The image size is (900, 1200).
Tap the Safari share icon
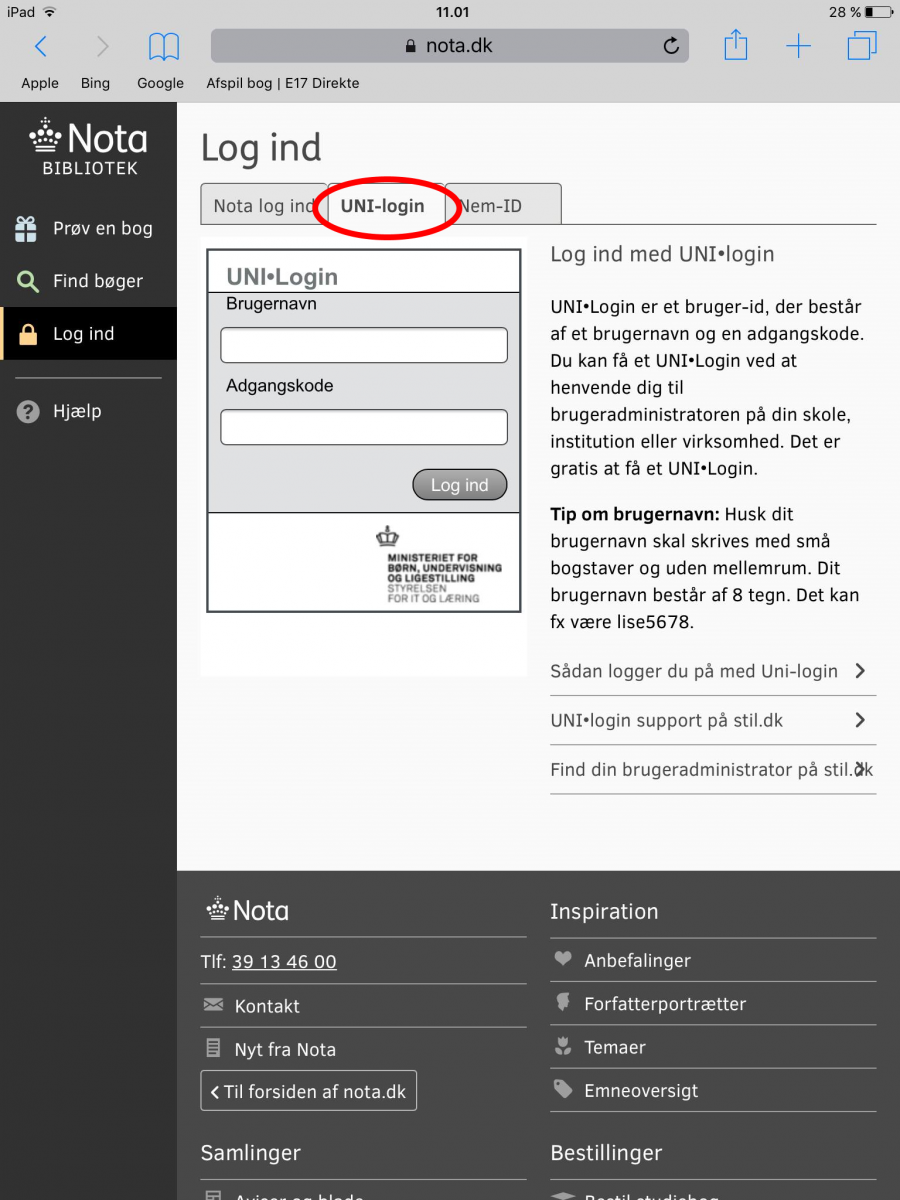point(736,46)
